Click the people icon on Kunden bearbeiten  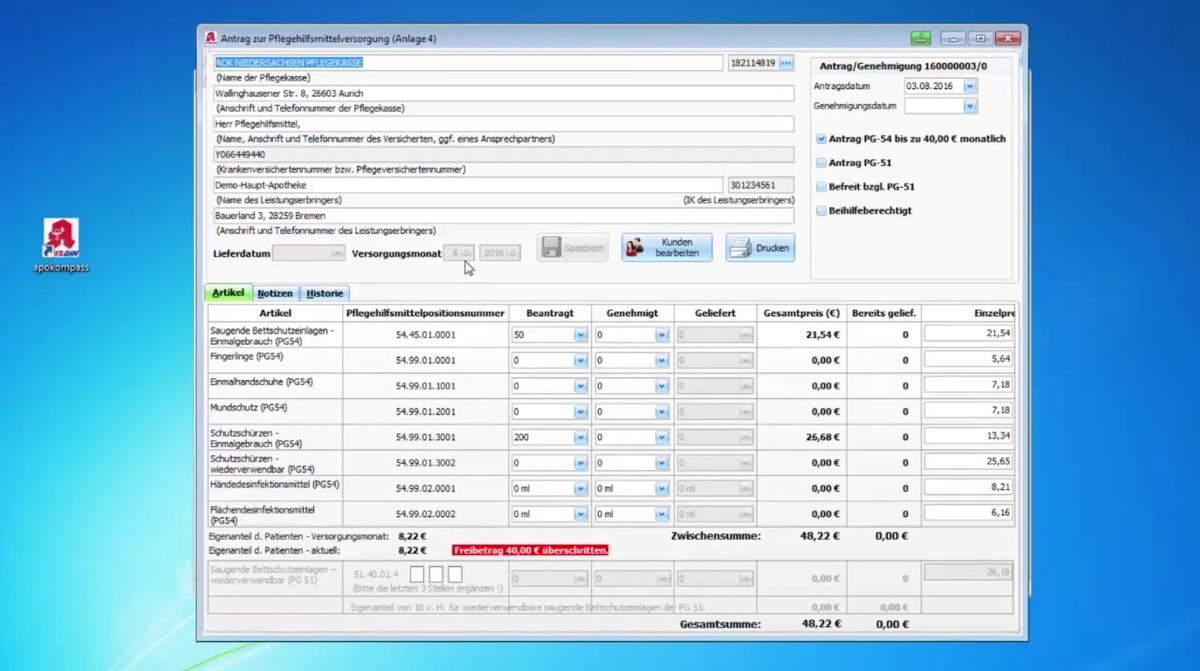pos(634,246)
